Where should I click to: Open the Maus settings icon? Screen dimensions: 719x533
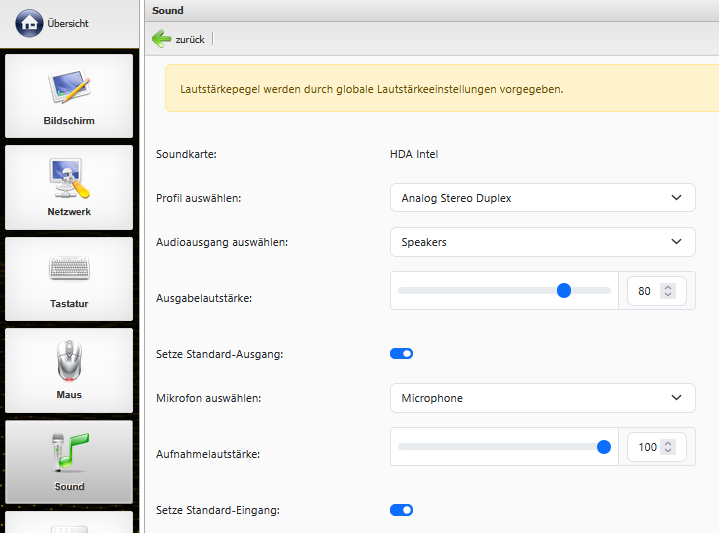click(x=69, y=362)
